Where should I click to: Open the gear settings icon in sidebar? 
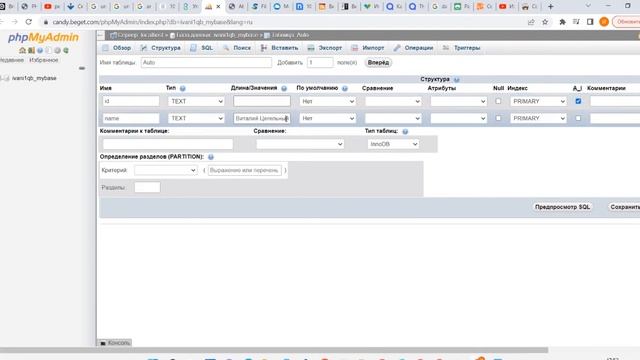pyautogui.click(x=57, y=51)
